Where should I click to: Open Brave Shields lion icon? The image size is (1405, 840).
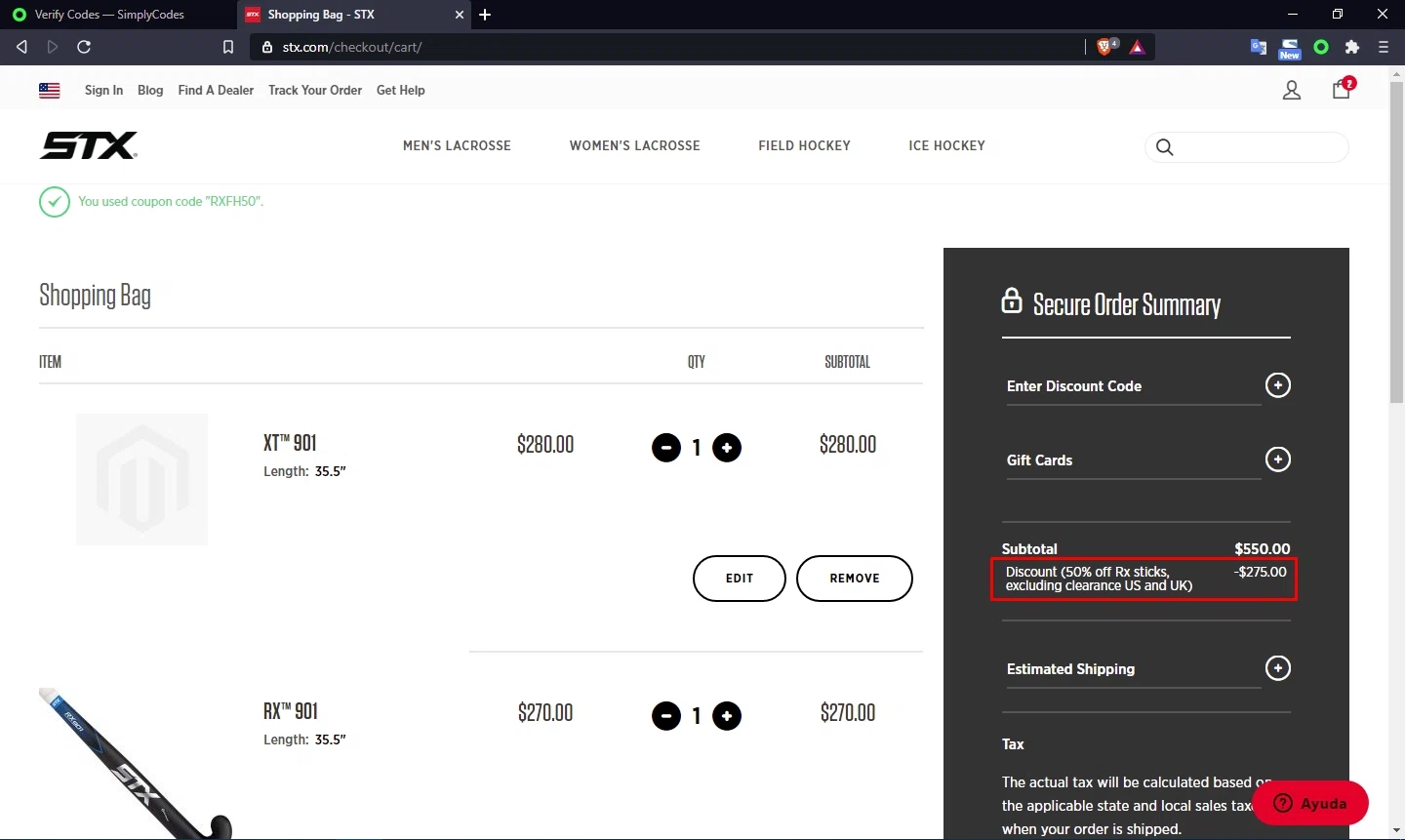tap(1105, 47)
